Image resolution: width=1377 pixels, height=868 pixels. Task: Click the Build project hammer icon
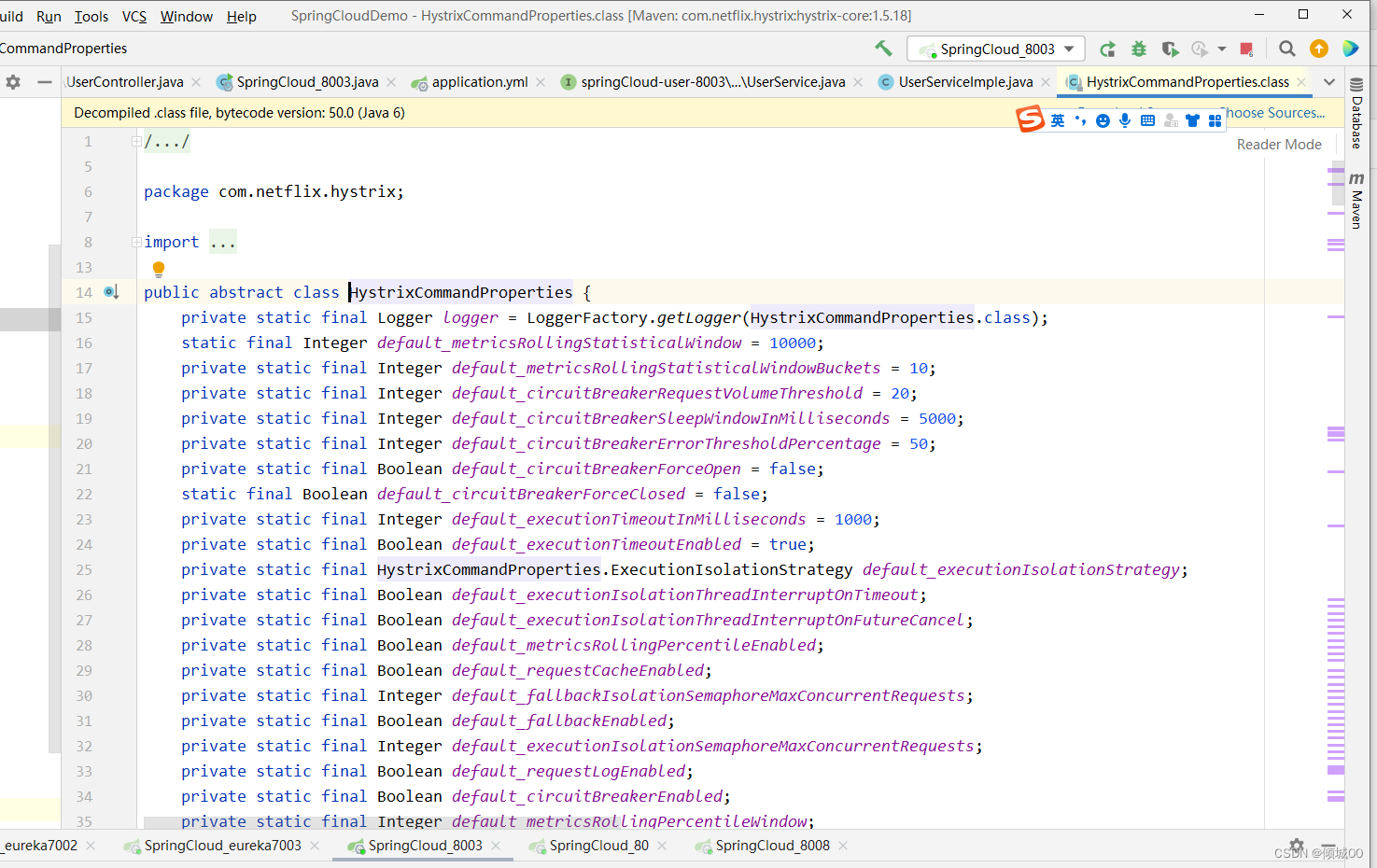[883, 49]
